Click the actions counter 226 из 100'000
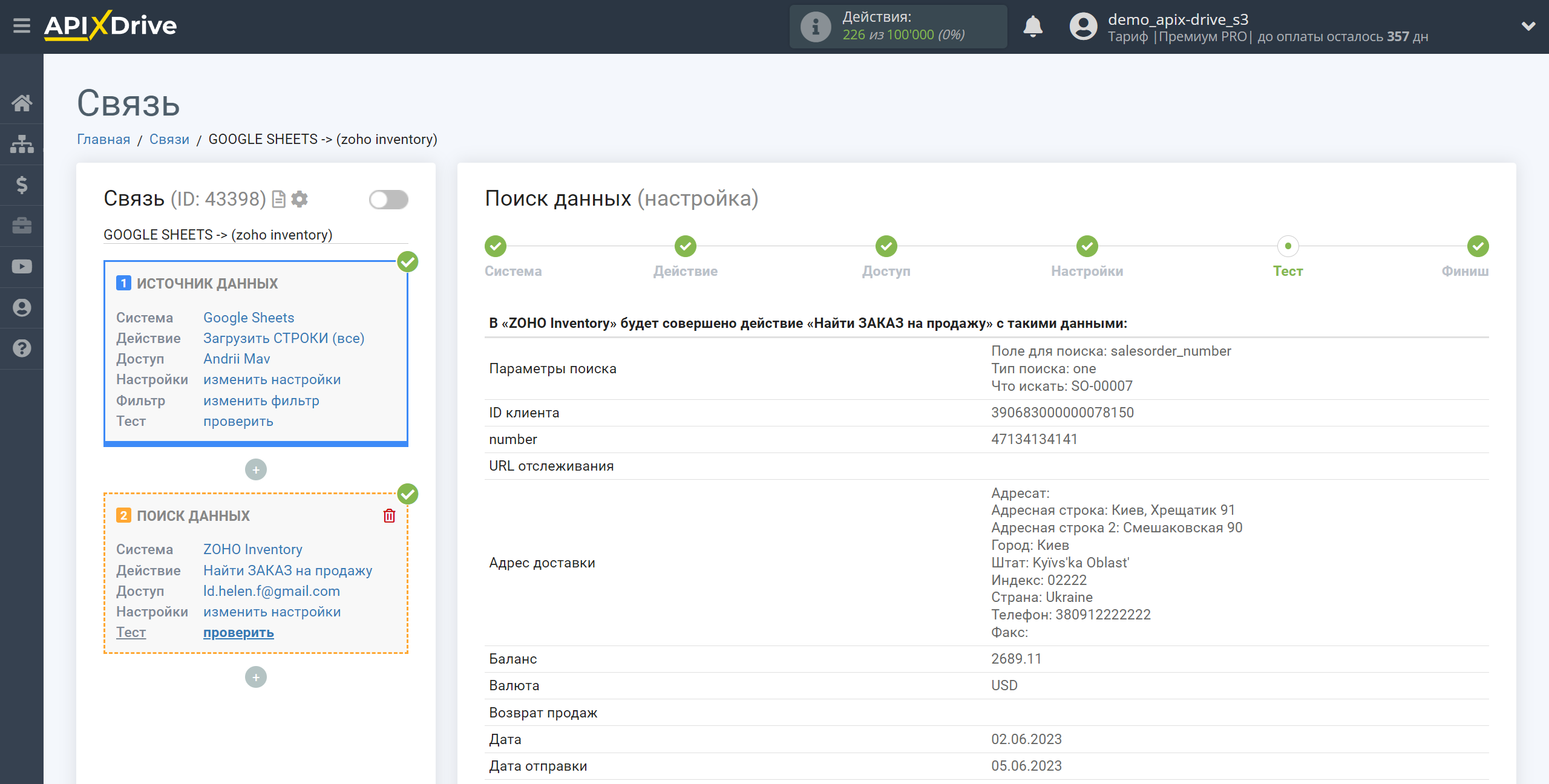The height and width of the screenshot is (784, 1549). tap(903, 35)
